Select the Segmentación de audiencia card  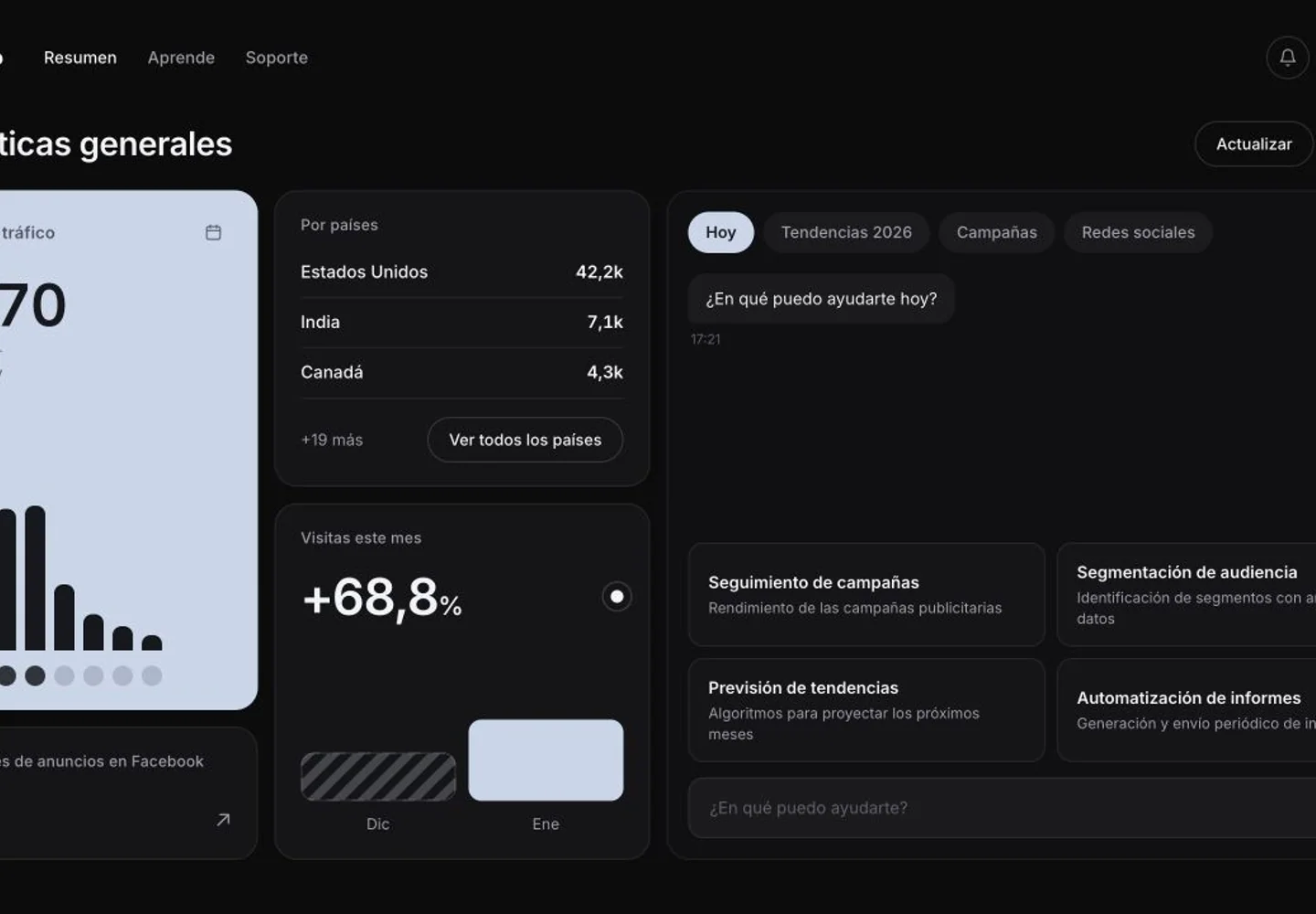[1186, 595]
